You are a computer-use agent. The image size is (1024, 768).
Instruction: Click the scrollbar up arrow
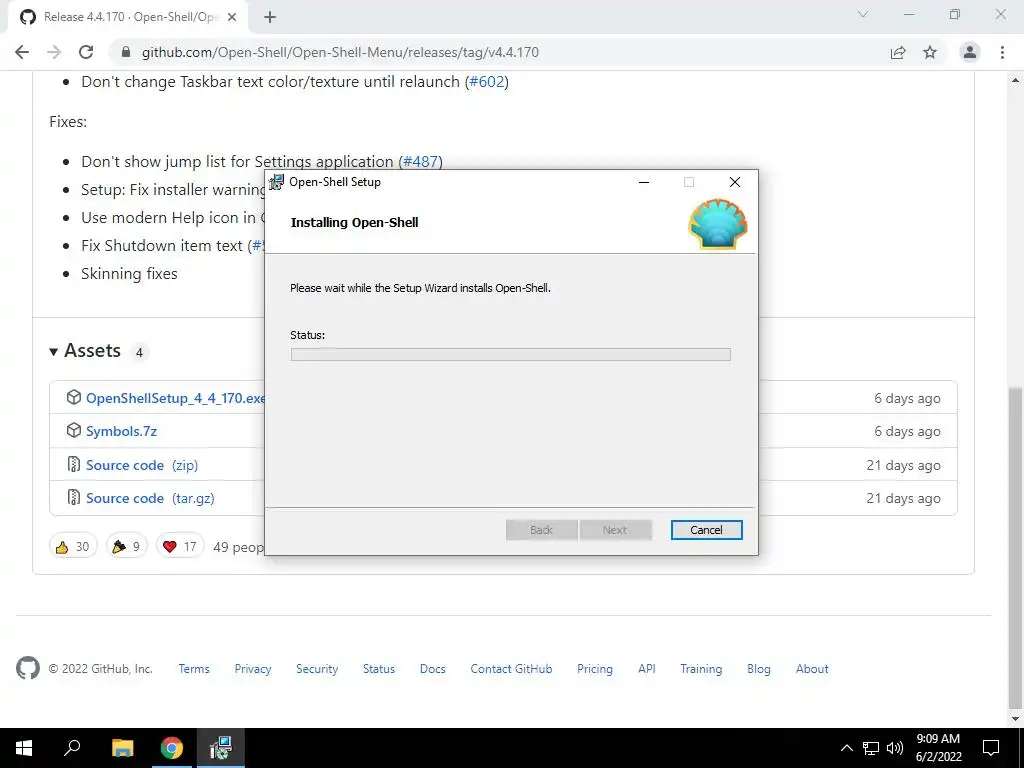(x=1015, y=80)
